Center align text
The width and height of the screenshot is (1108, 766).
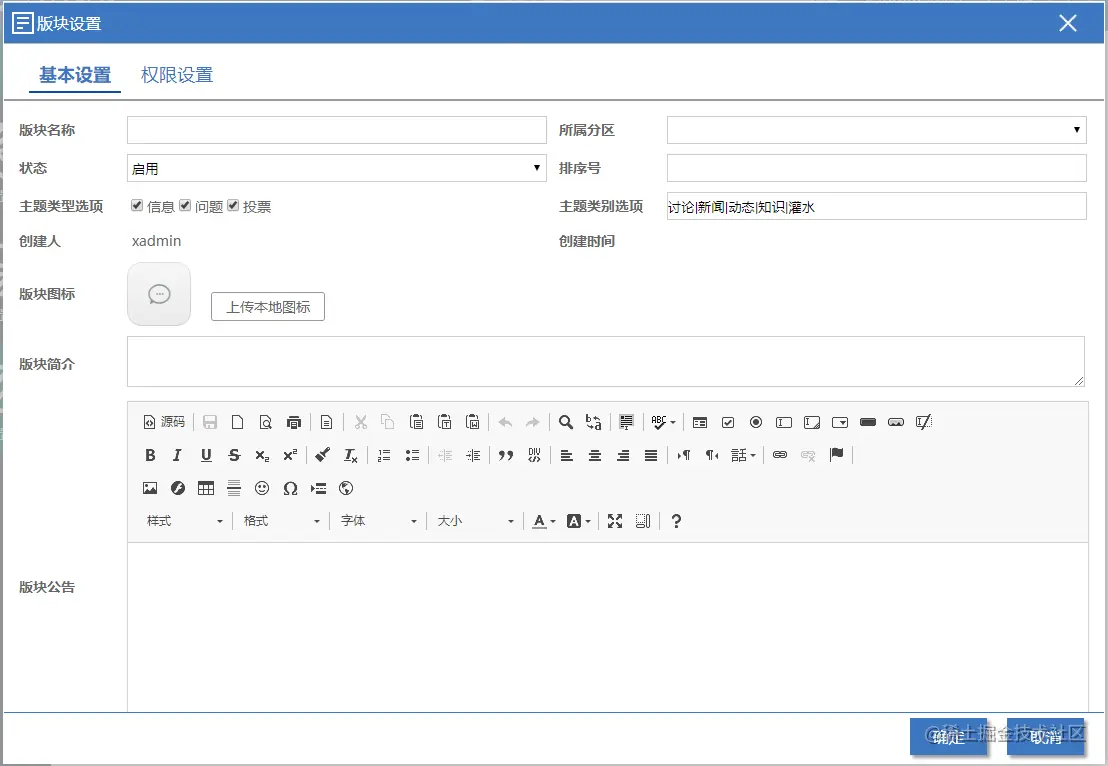(595, 455)
